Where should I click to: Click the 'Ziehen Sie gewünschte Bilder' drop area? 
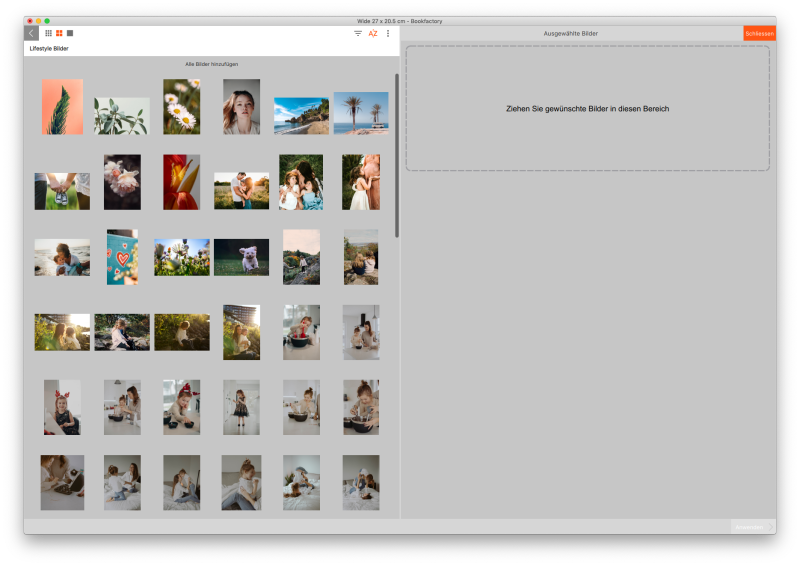coord(587,108)
